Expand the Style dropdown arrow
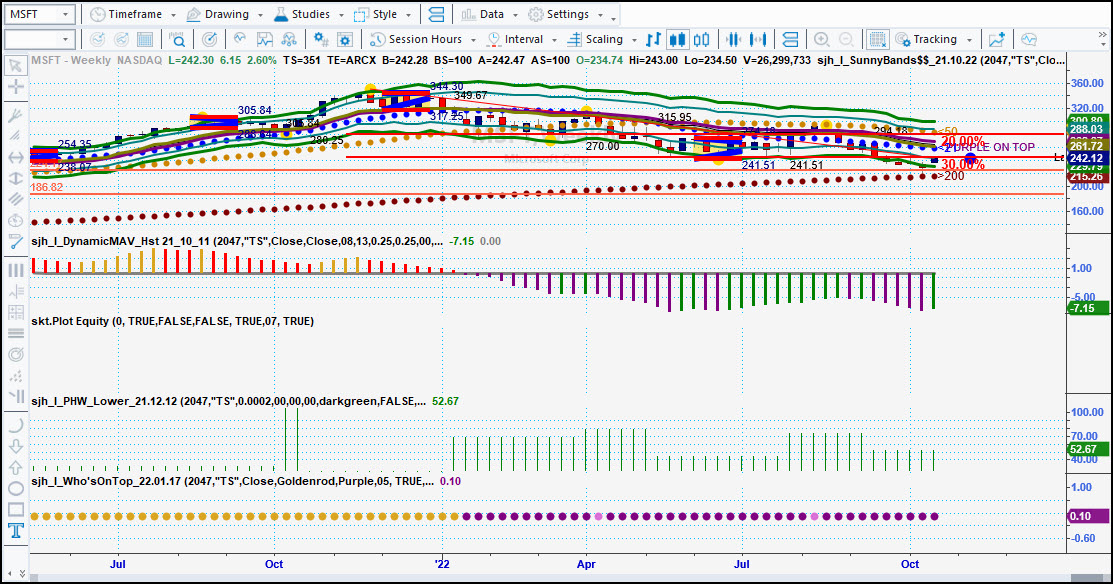Viewport: 1113px width, 584px height. (408, 15)
